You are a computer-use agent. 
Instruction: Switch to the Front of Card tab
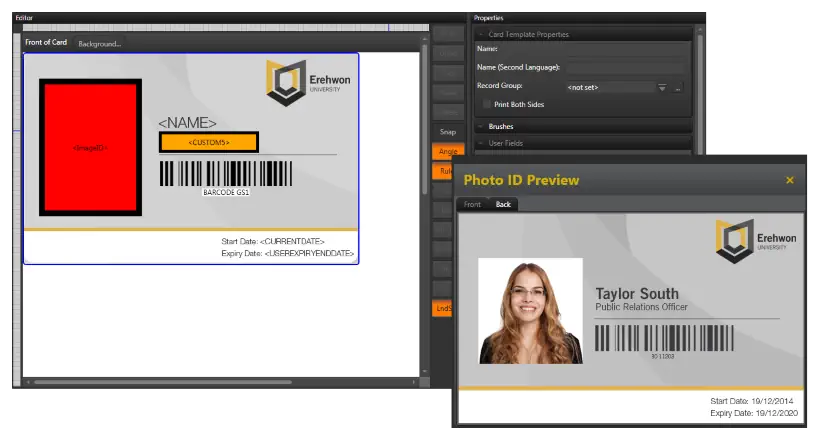pyautogui.click(x=46, y=42)
